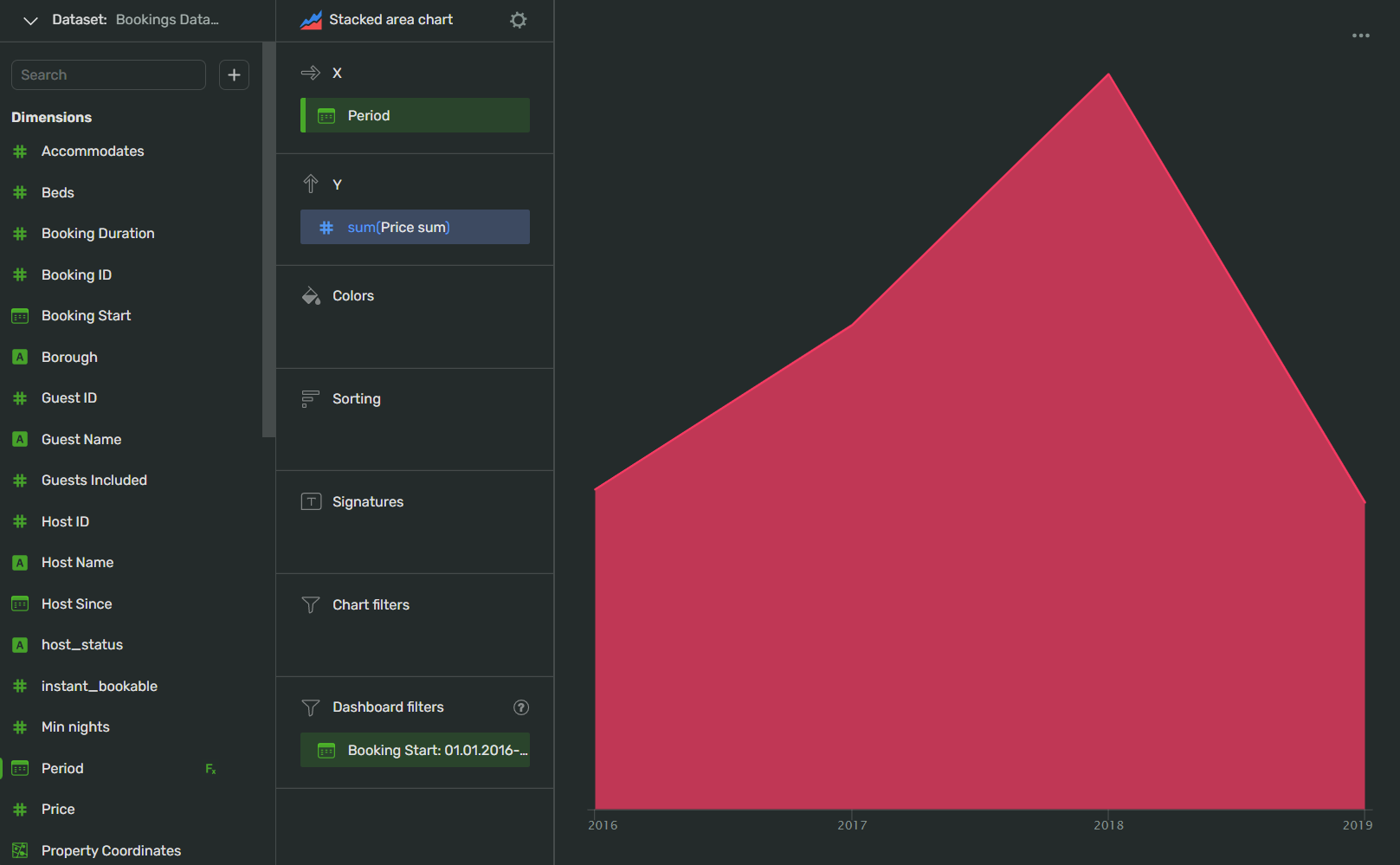Click the 2017 x-axis label
The height and width of the screenshot is (865, 1400).
(852, 825)
